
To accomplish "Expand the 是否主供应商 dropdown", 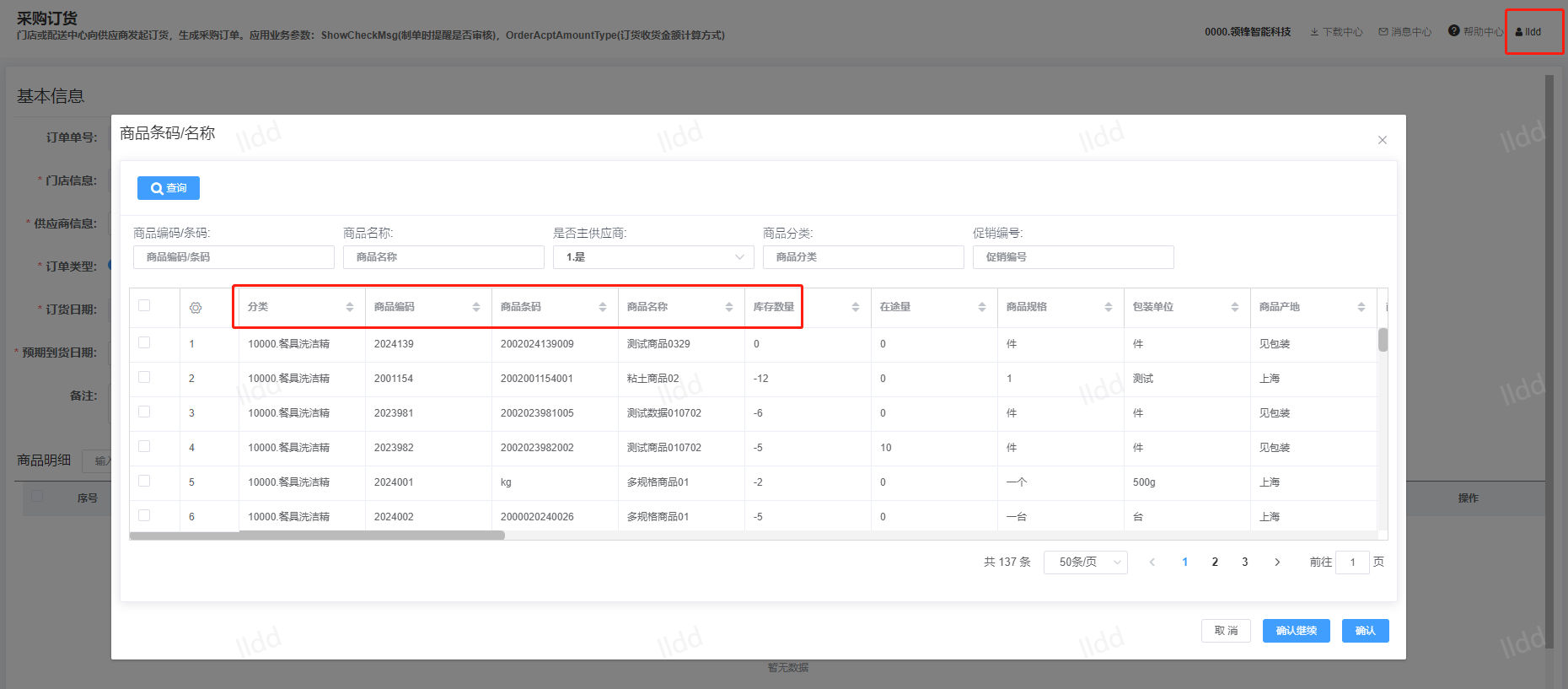I will 653,257.
